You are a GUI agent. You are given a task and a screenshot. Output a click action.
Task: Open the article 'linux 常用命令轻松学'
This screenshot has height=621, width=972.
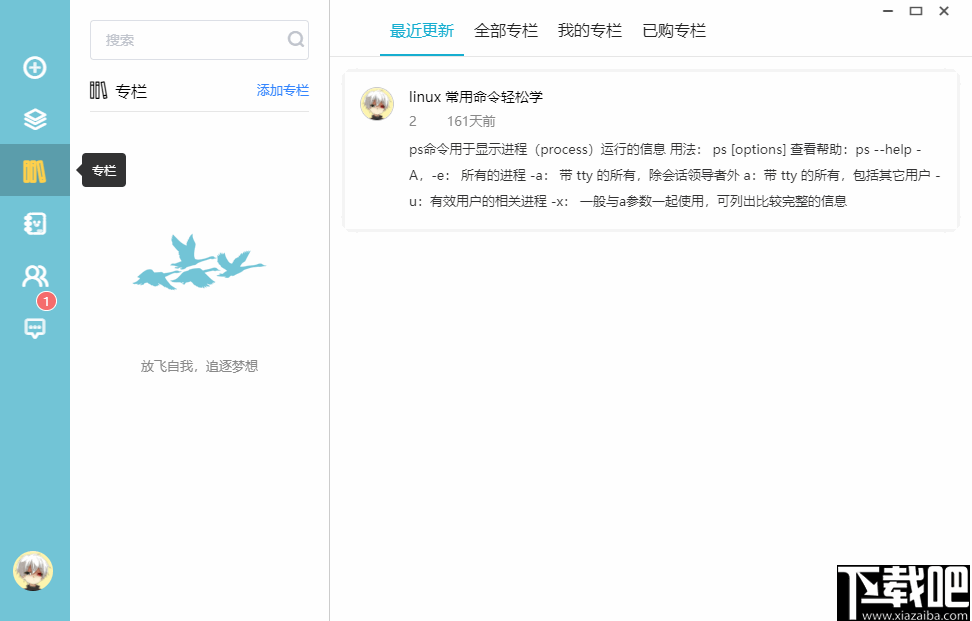tap(478, 97)
